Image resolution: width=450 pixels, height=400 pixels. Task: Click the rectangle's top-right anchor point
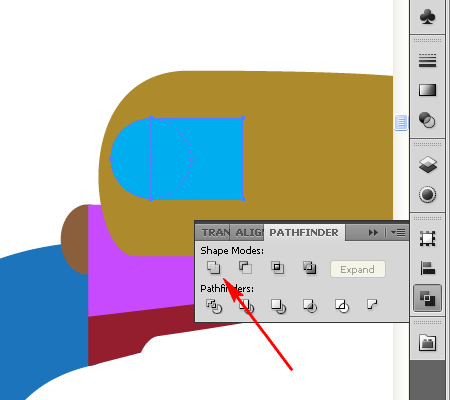point(243,118)
